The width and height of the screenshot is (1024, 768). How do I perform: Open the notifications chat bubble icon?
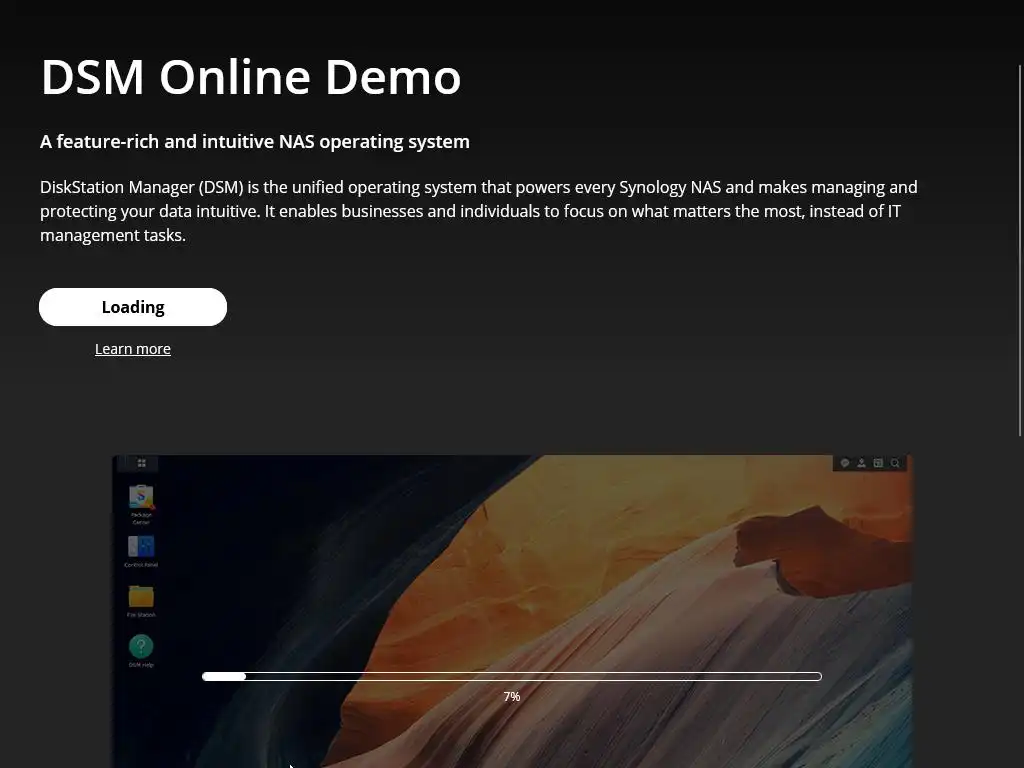[844, 463]
